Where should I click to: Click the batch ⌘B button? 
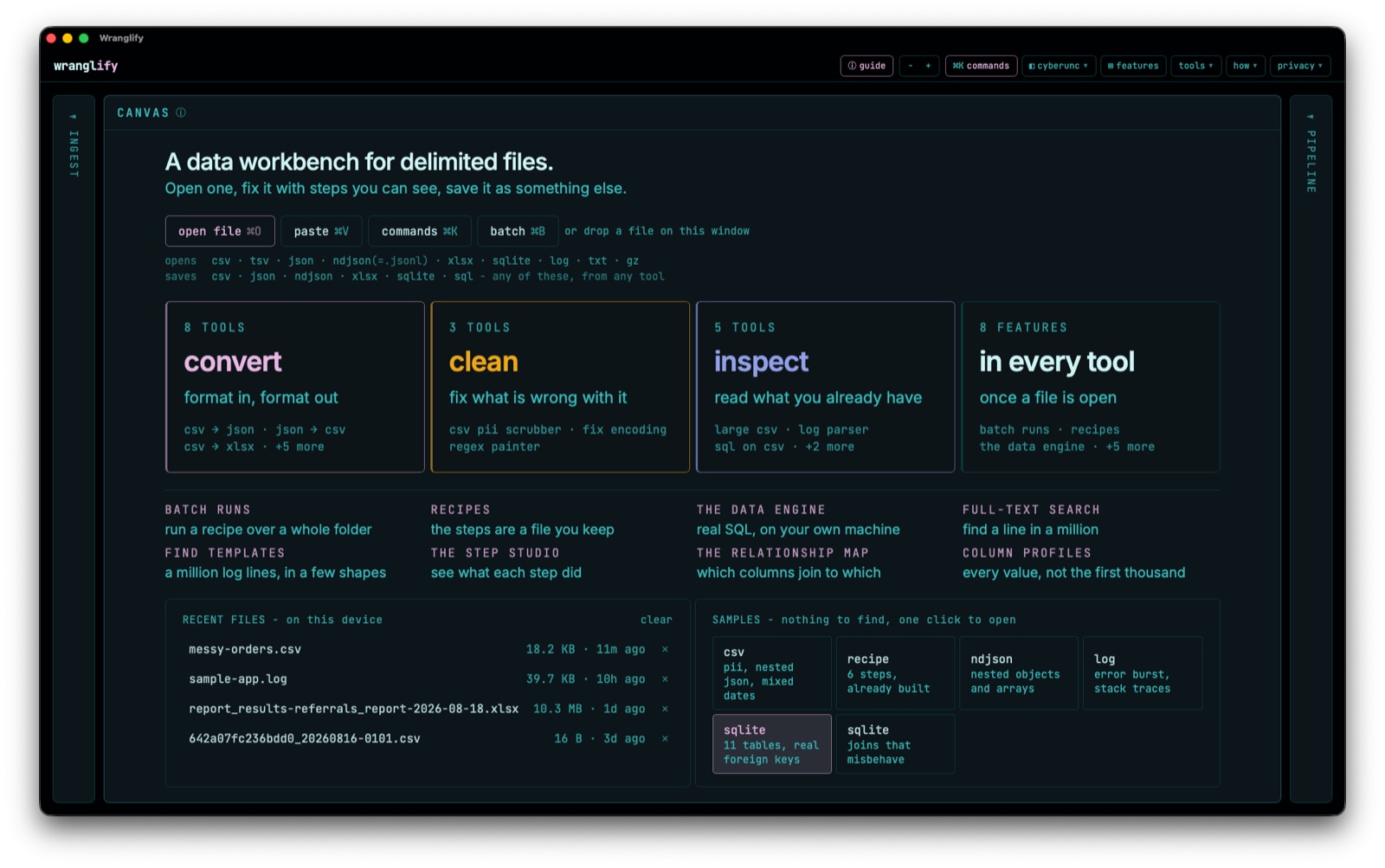pyautogui.click(x=518, y=231)
